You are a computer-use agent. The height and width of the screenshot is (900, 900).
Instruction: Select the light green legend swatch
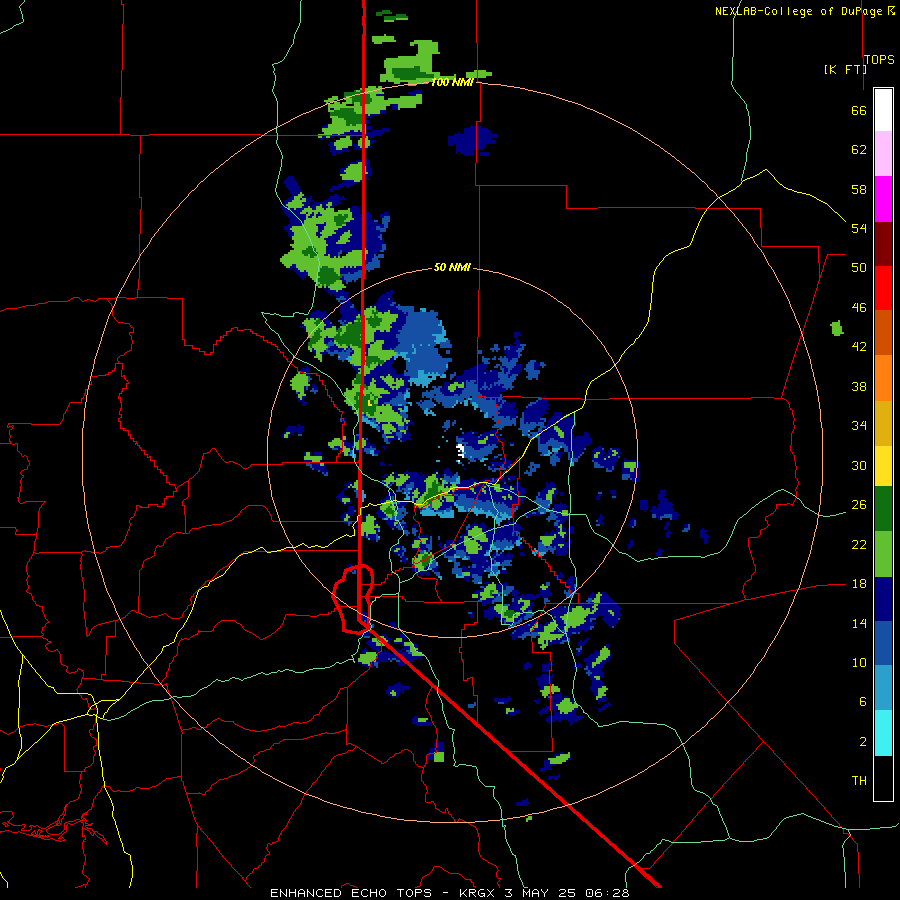pyautogui.click(x=883, y=554)
